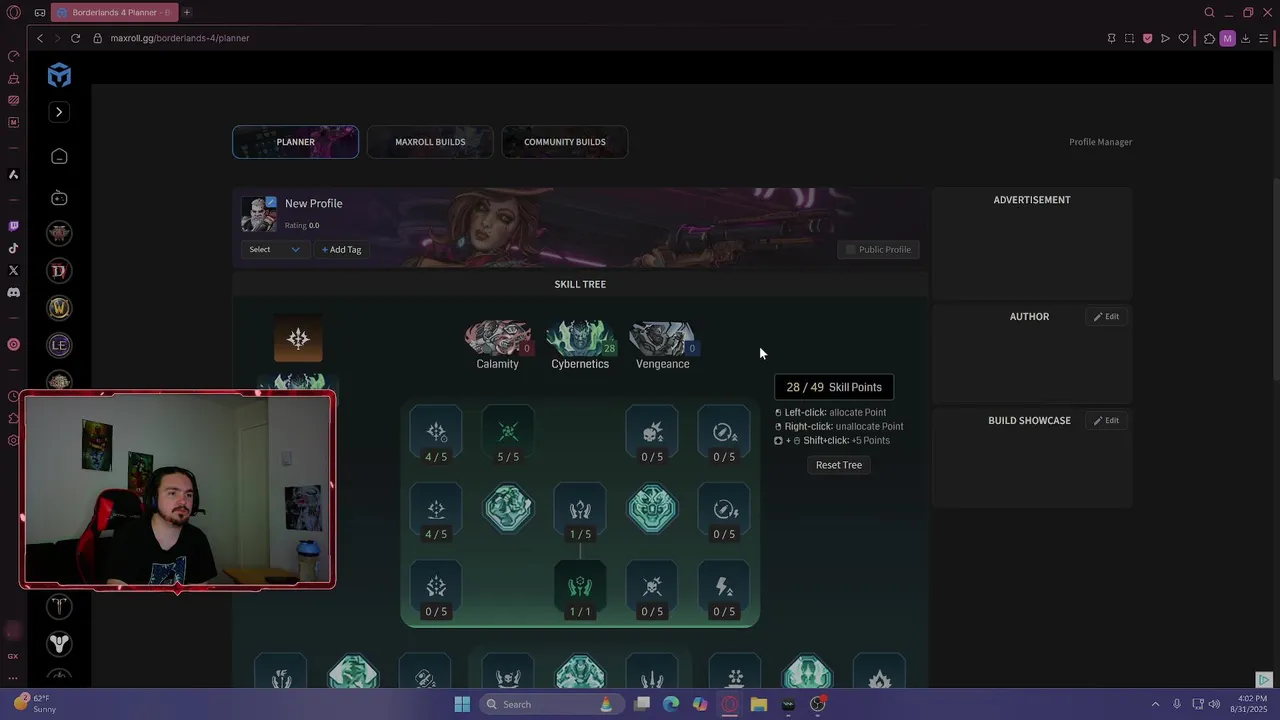Open the Maxroll home icon in sidebar
The height and width of the screenshot is (720, 1280).
tap(59, 156)
